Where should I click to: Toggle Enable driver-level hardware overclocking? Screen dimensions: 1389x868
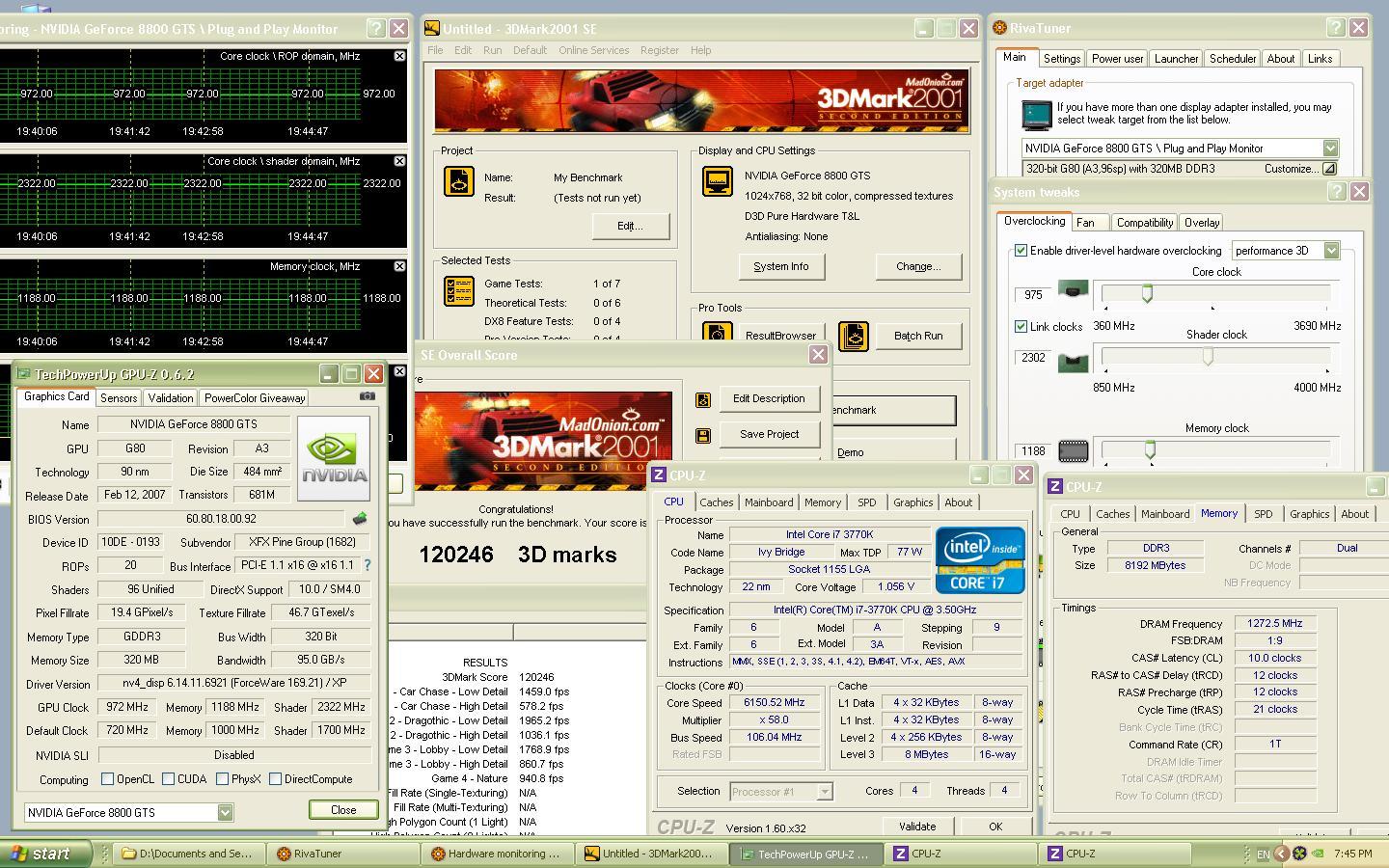pos(1021,251)
